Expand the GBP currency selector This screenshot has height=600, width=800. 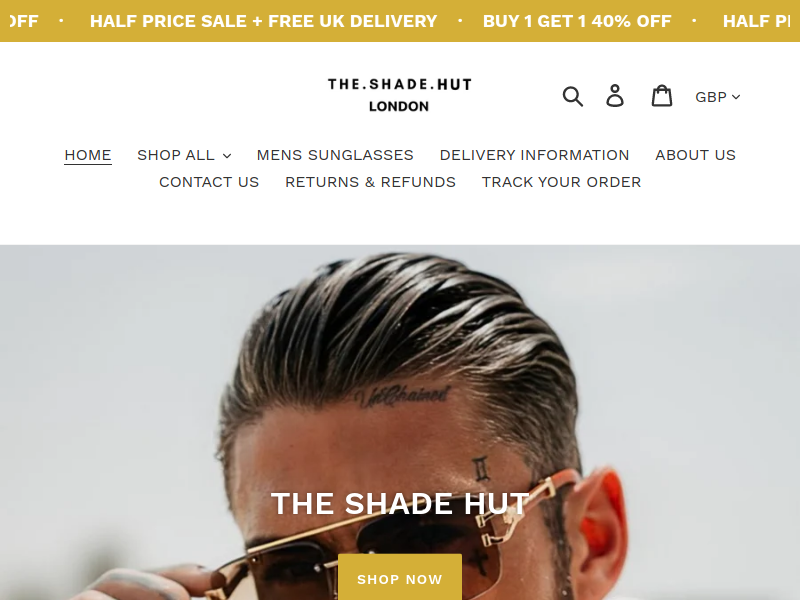pyautogui.click(x=717, y=97)
